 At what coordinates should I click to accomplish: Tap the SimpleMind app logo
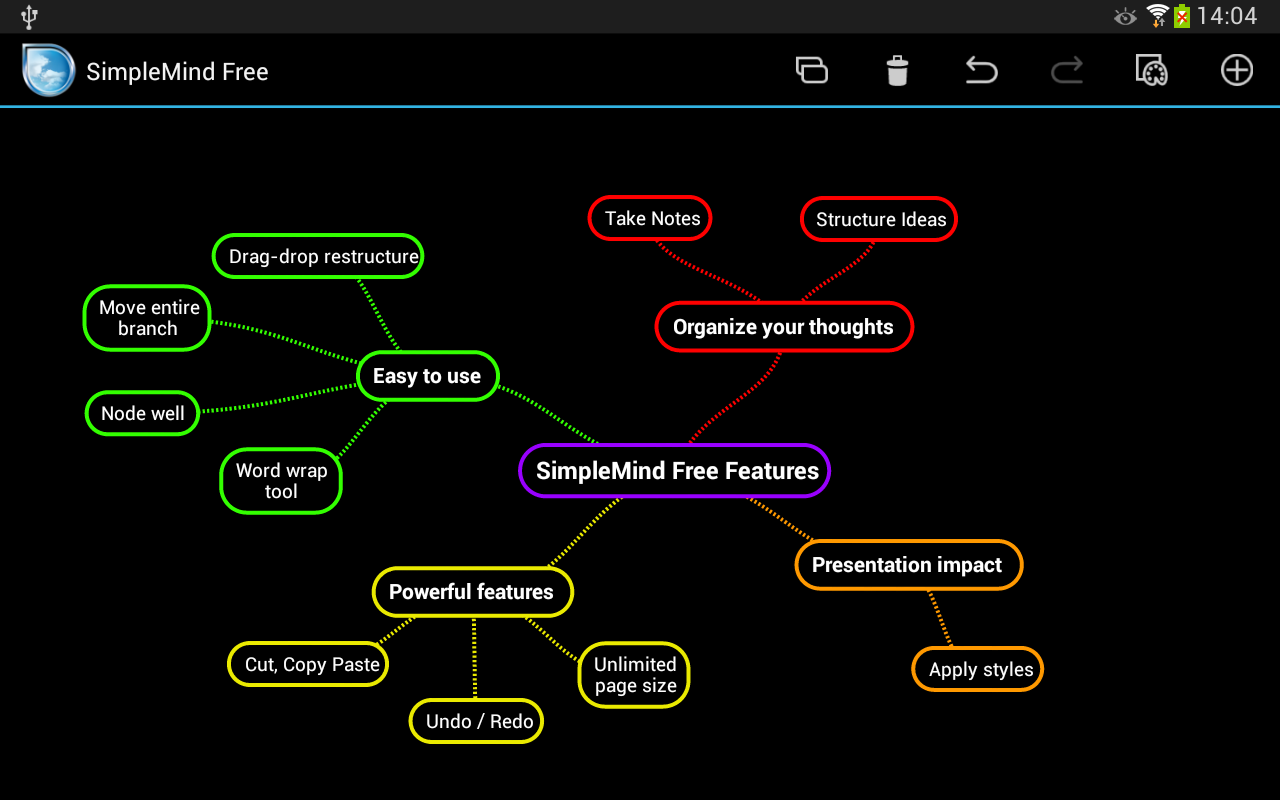pos(48,70)
